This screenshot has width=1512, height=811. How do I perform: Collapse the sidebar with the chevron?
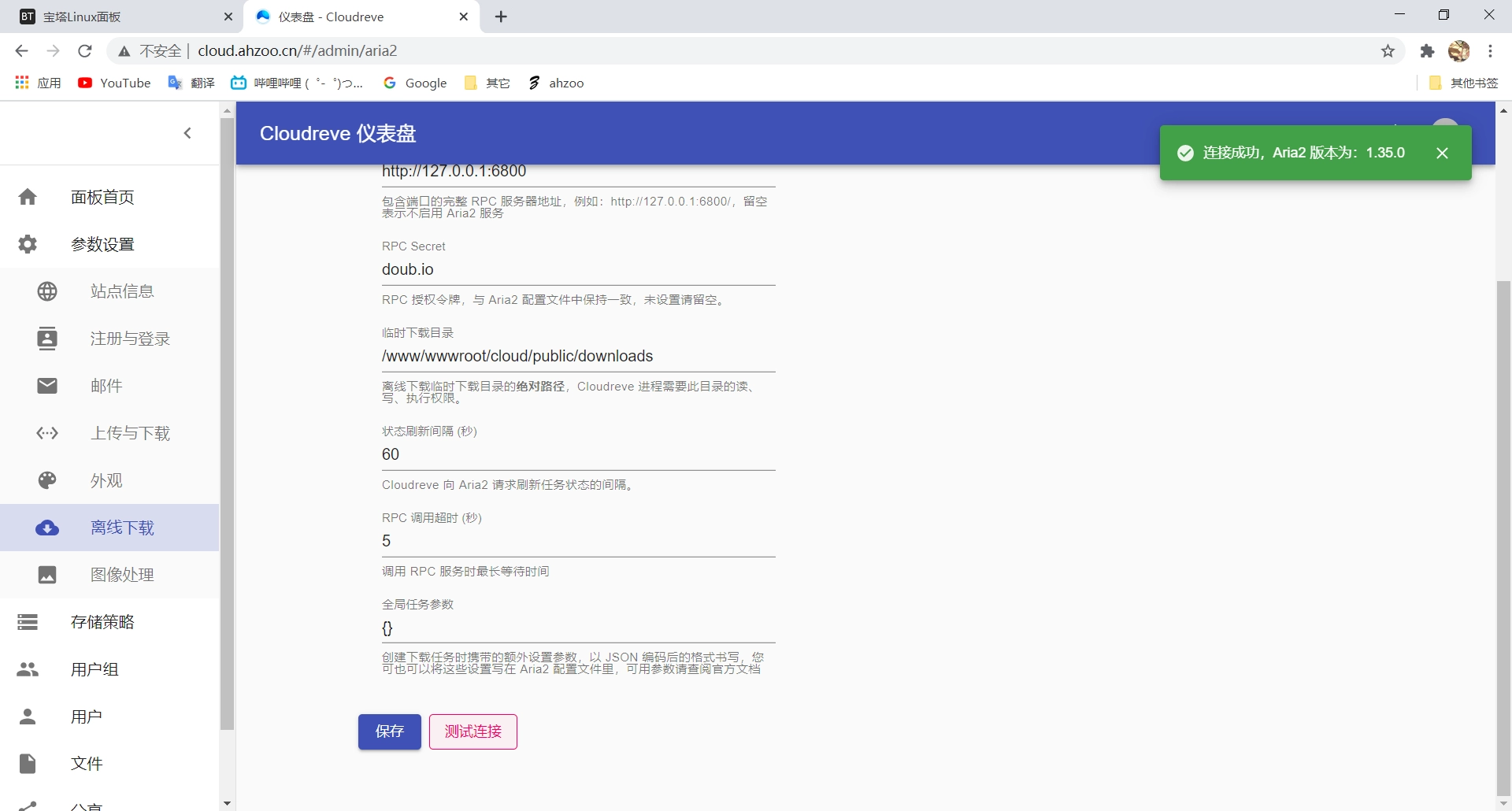point(187,133)
